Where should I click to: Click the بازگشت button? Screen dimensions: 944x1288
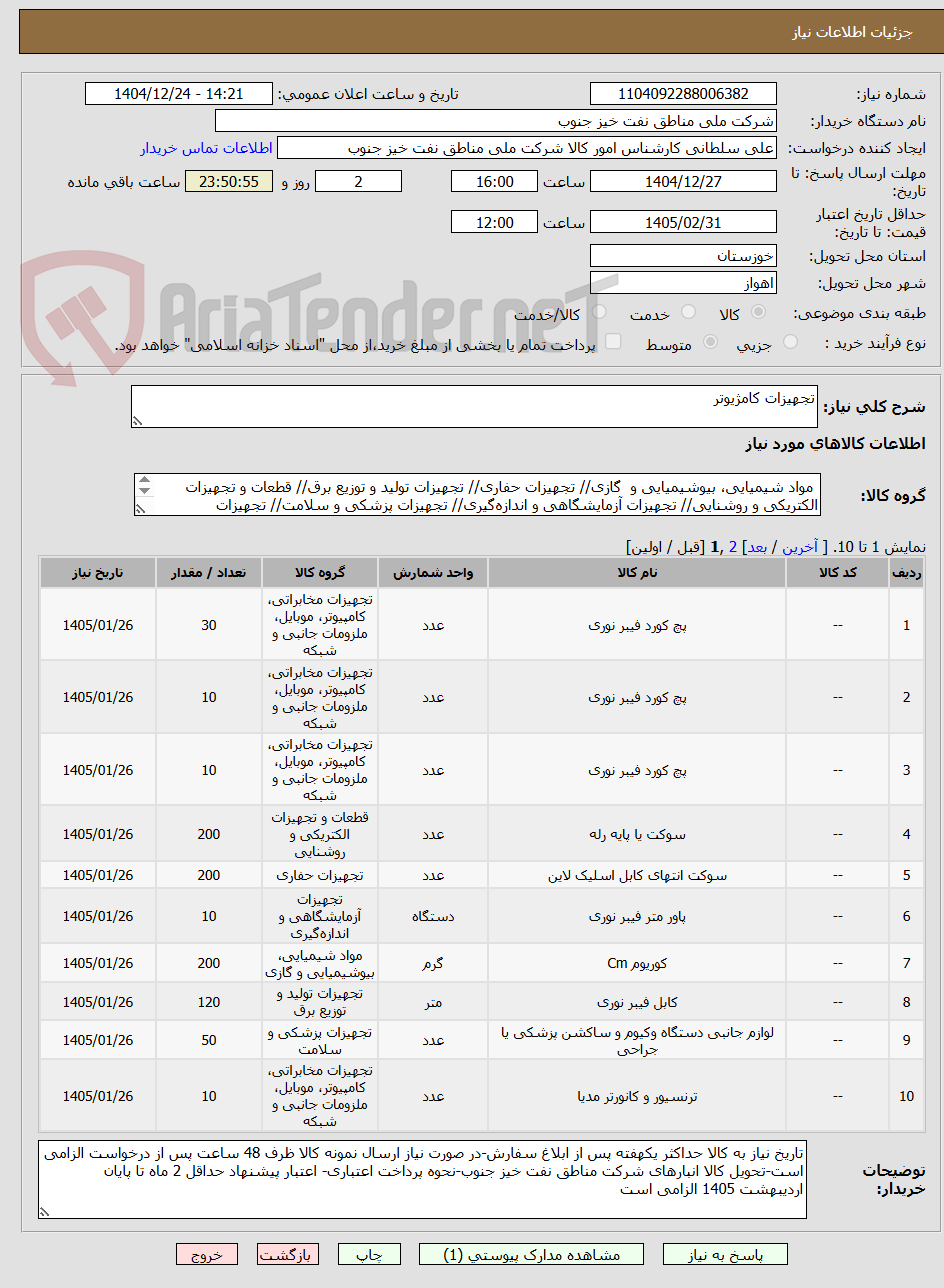tap(288, 1254)
